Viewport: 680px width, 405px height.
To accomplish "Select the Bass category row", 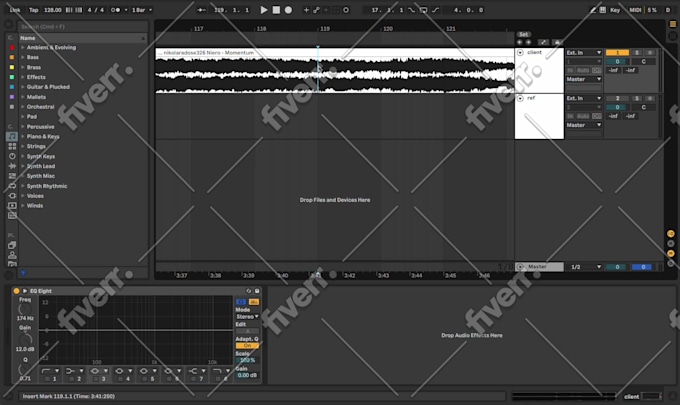I will [x=82, y=57].
